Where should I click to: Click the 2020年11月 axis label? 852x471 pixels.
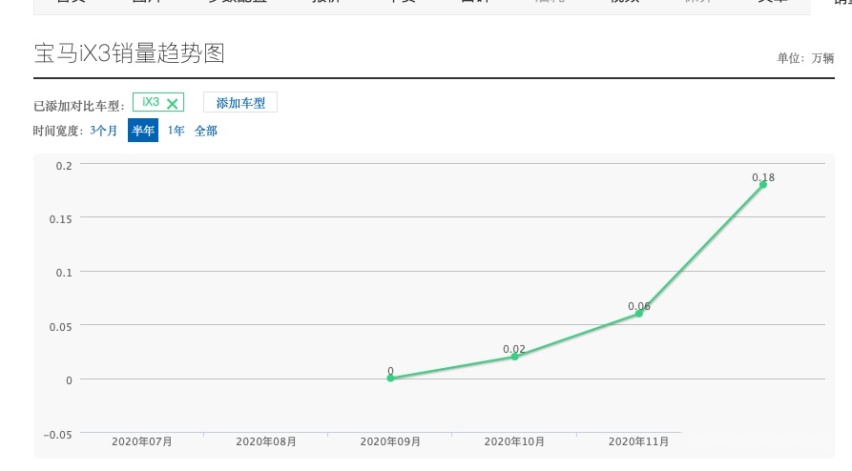click(638, 442)
